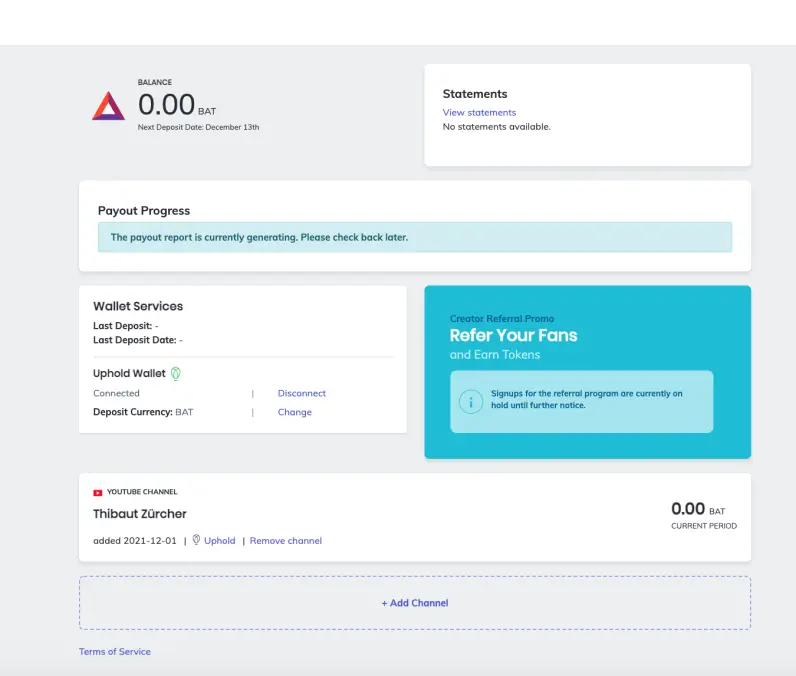Click the Thibaut Zürcher channel name
Viewport: 796px width, 676px height.
tap(140, 514)
